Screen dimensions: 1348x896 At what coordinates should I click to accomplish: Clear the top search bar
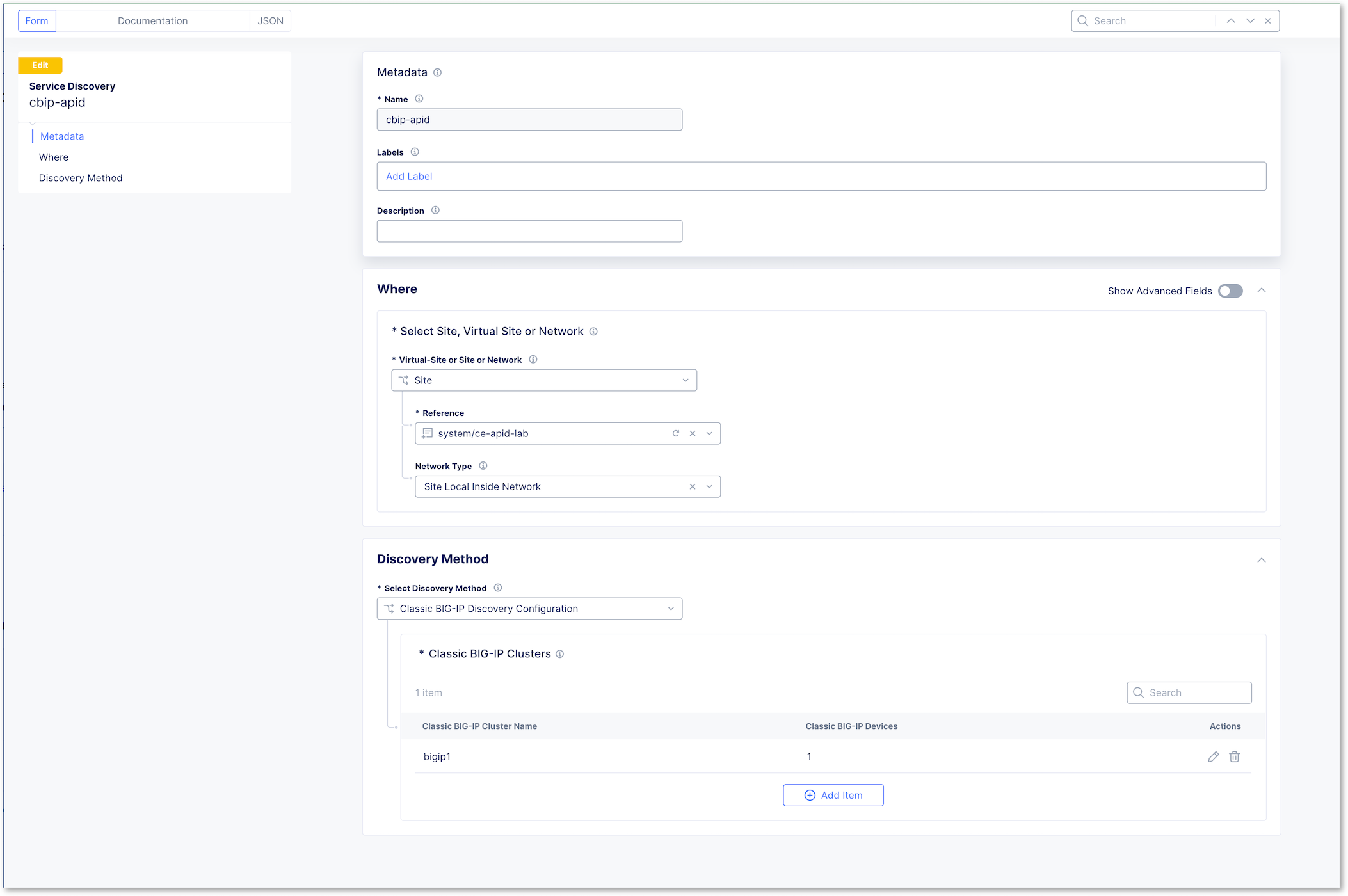pos(1268,20)
